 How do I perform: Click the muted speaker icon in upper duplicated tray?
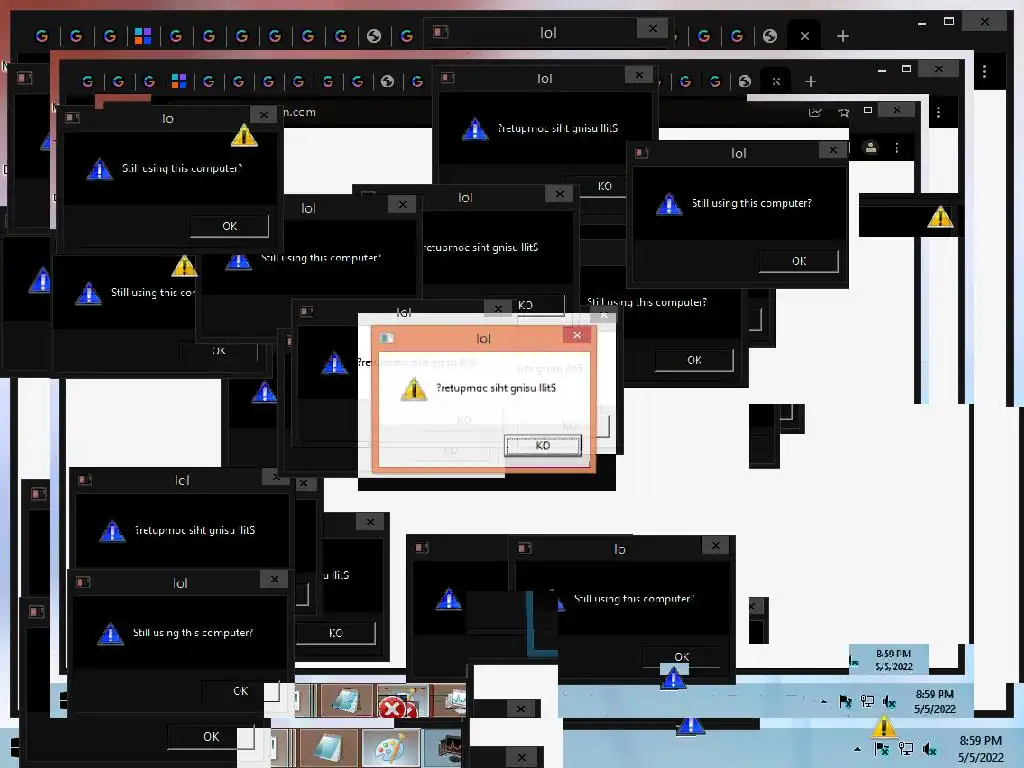[889, 702]
